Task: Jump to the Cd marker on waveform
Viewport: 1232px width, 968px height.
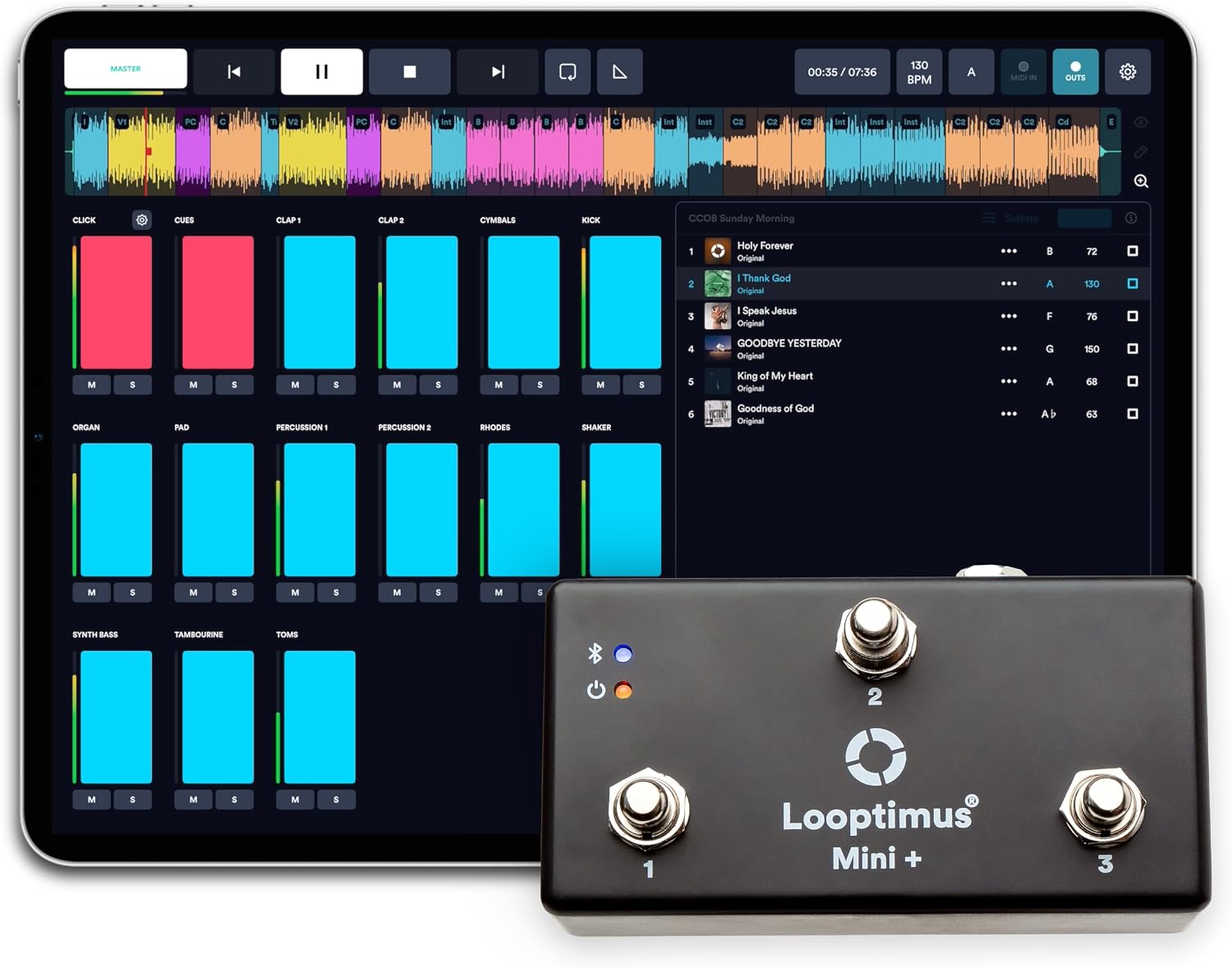Action: click(x=1064, y=122)
